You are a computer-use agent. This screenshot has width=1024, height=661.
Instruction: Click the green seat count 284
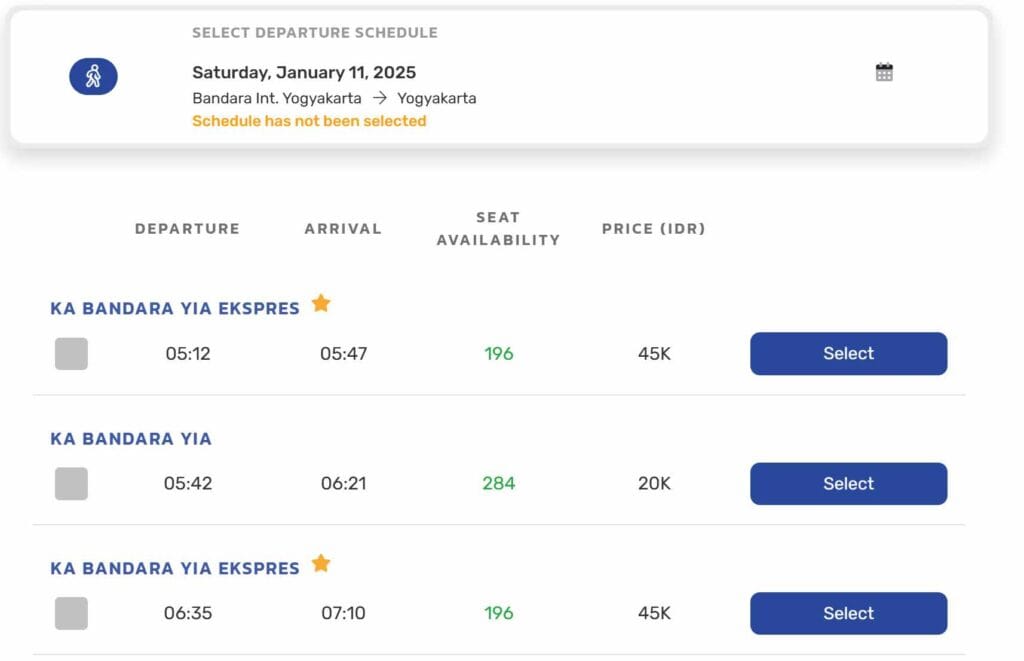coord(497,483)
